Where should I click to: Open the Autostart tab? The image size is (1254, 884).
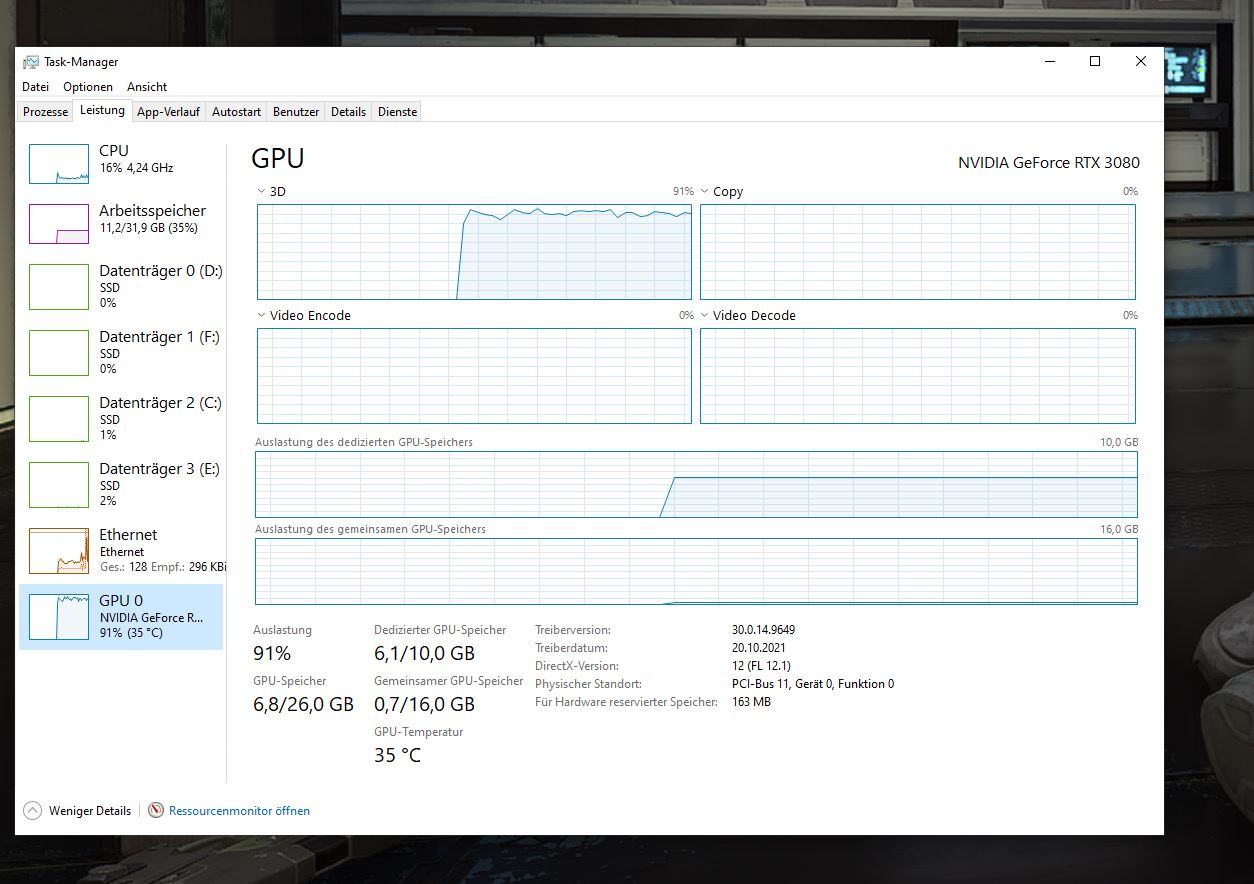[x=237, y=112]
